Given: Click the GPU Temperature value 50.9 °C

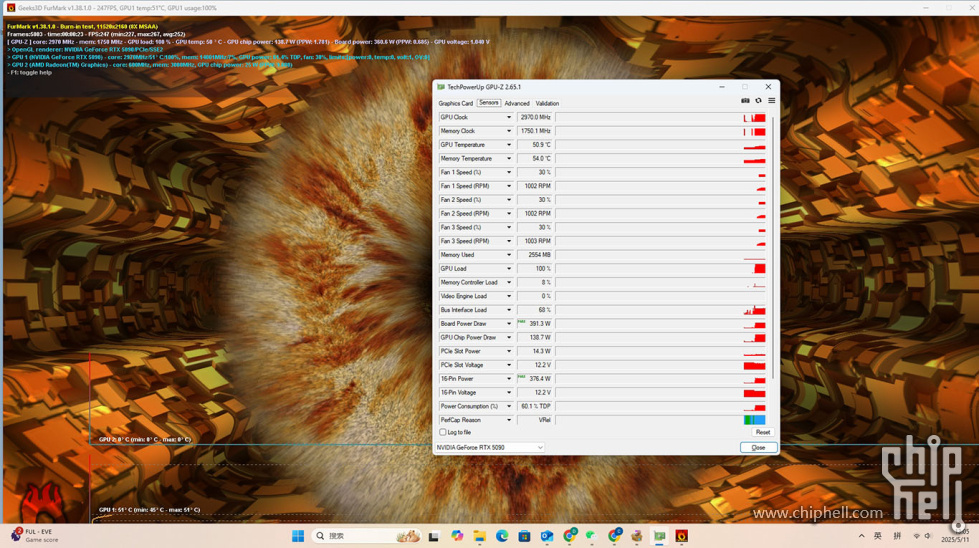Looking at the screenshot, I should click(535, 145).
